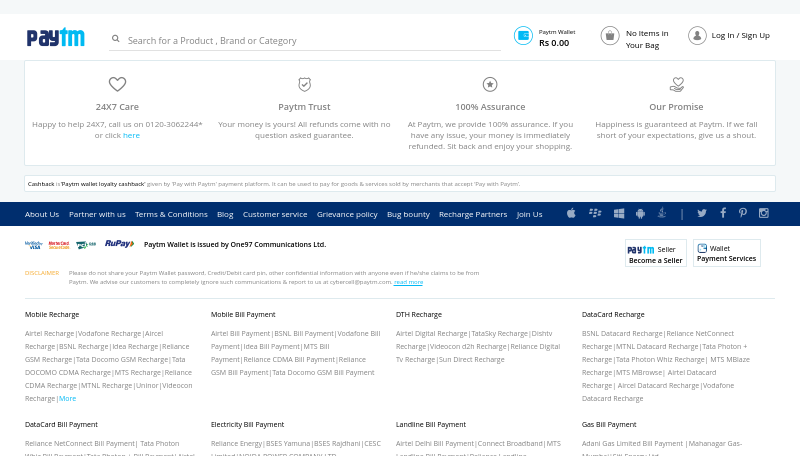Viewport: 800px width, 456px height.
Task: Click the PCI DSS badge logo
Action: 86,245
